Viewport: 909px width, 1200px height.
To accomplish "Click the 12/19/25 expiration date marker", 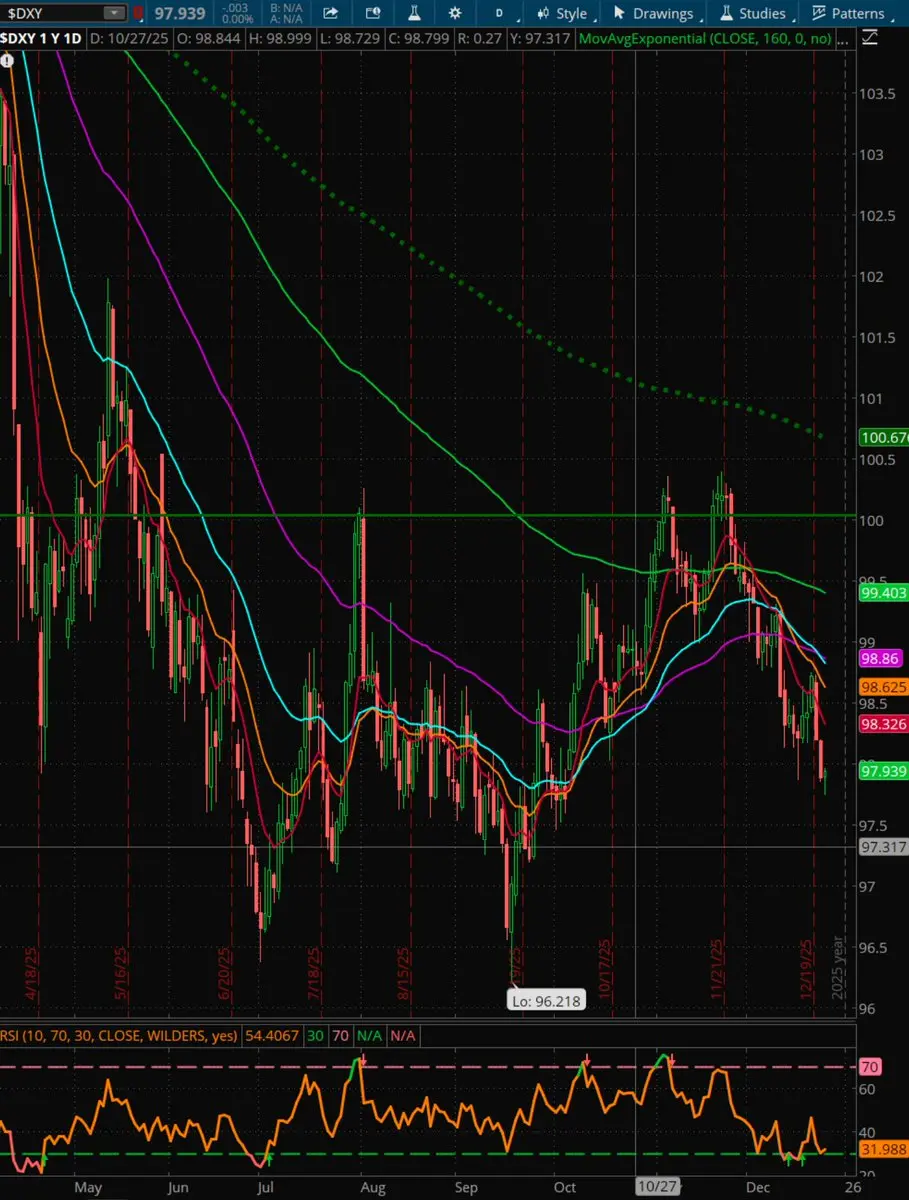I will click(x=806, y=969).
